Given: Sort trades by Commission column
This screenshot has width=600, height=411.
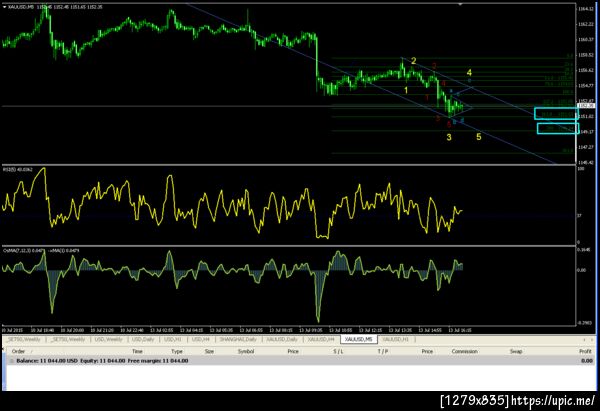Looking at the screenshot, I should [465, 351].
